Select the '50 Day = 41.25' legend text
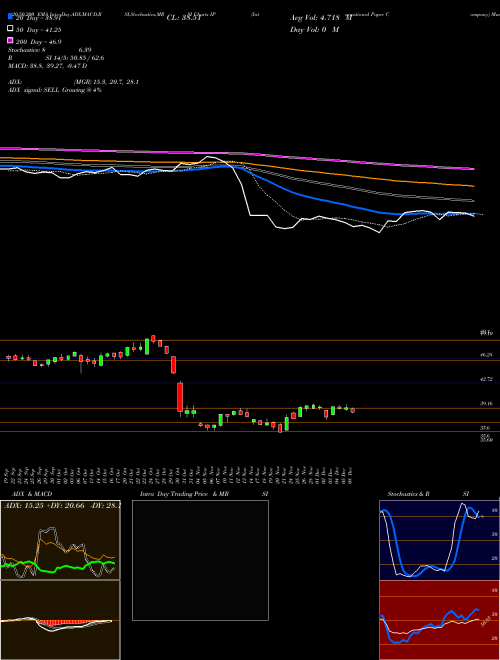This screenshot has height=660, width=500. coord(39,30)
